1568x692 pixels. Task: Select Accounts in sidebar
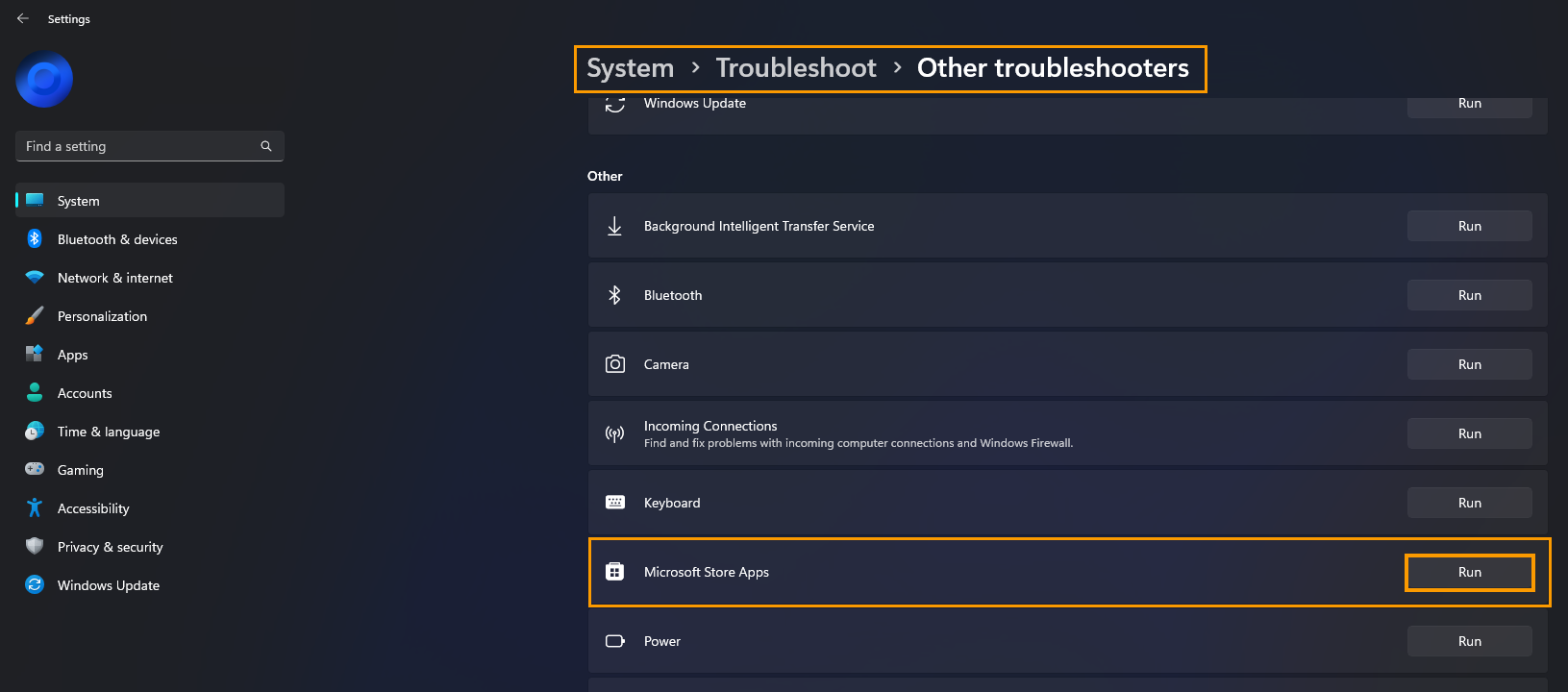[150, 392]
